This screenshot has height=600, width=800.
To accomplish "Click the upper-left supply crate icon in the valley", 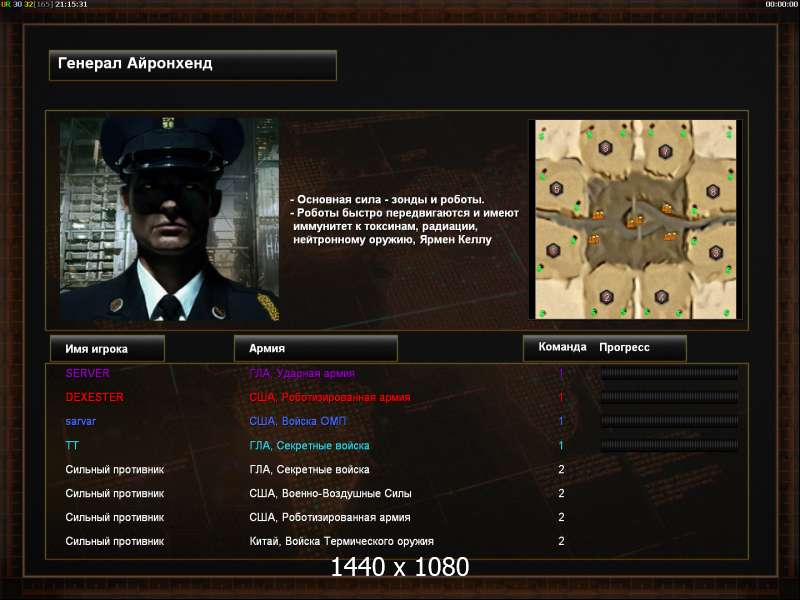I will (598, 214).
